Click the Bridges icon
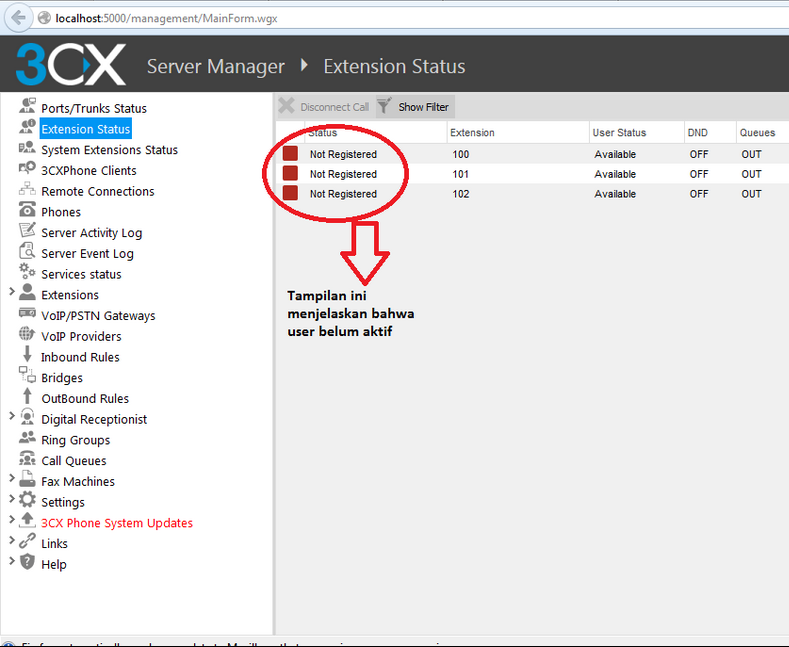This screenshot has width=789, height=647. coord(27,375)
